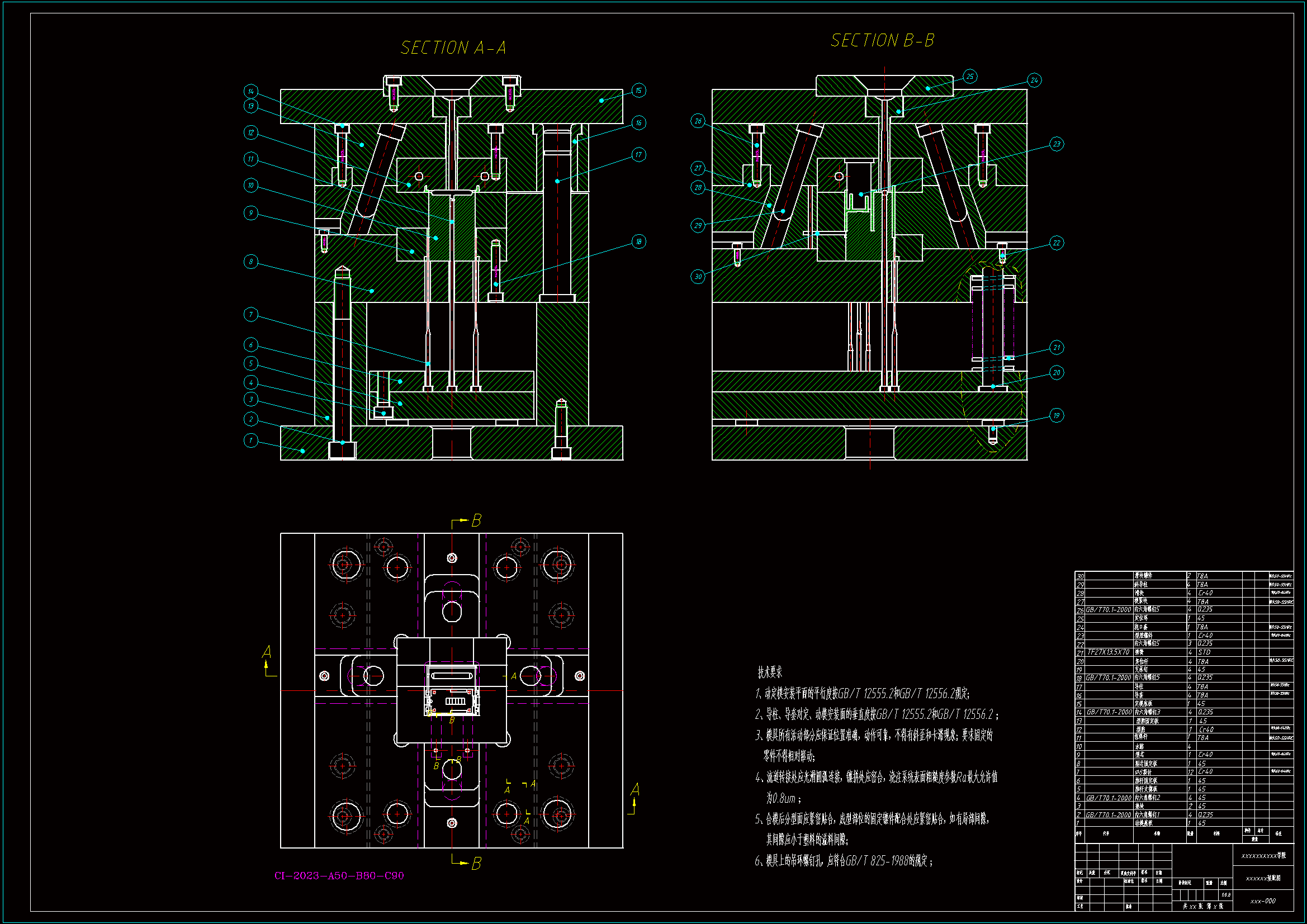Select balloon callout number 30
This screenshot has height=924, width=1307.
click(x=698, y=277)
